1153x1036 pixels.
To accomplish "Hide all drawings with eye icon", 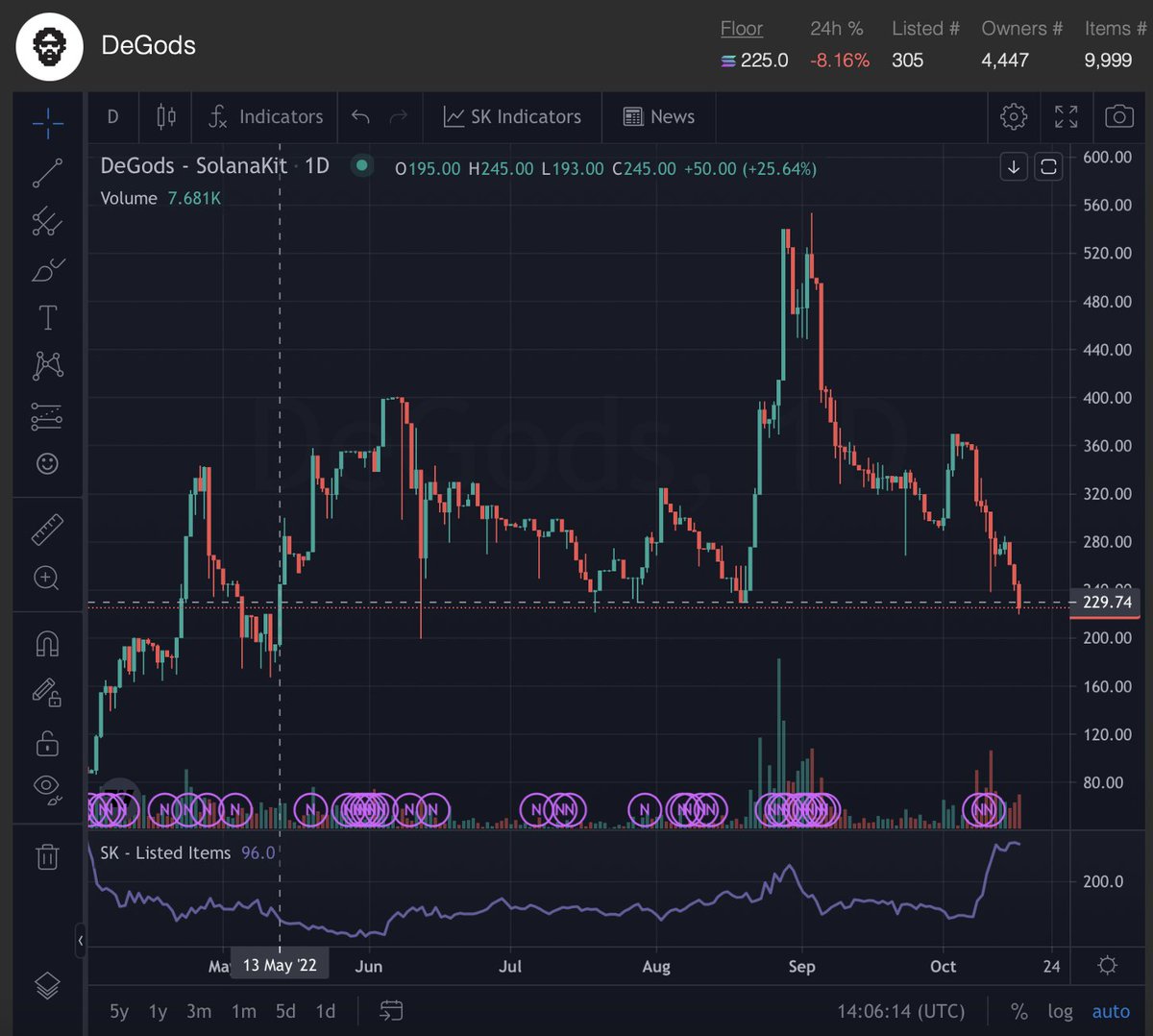I will click(47, 789).
